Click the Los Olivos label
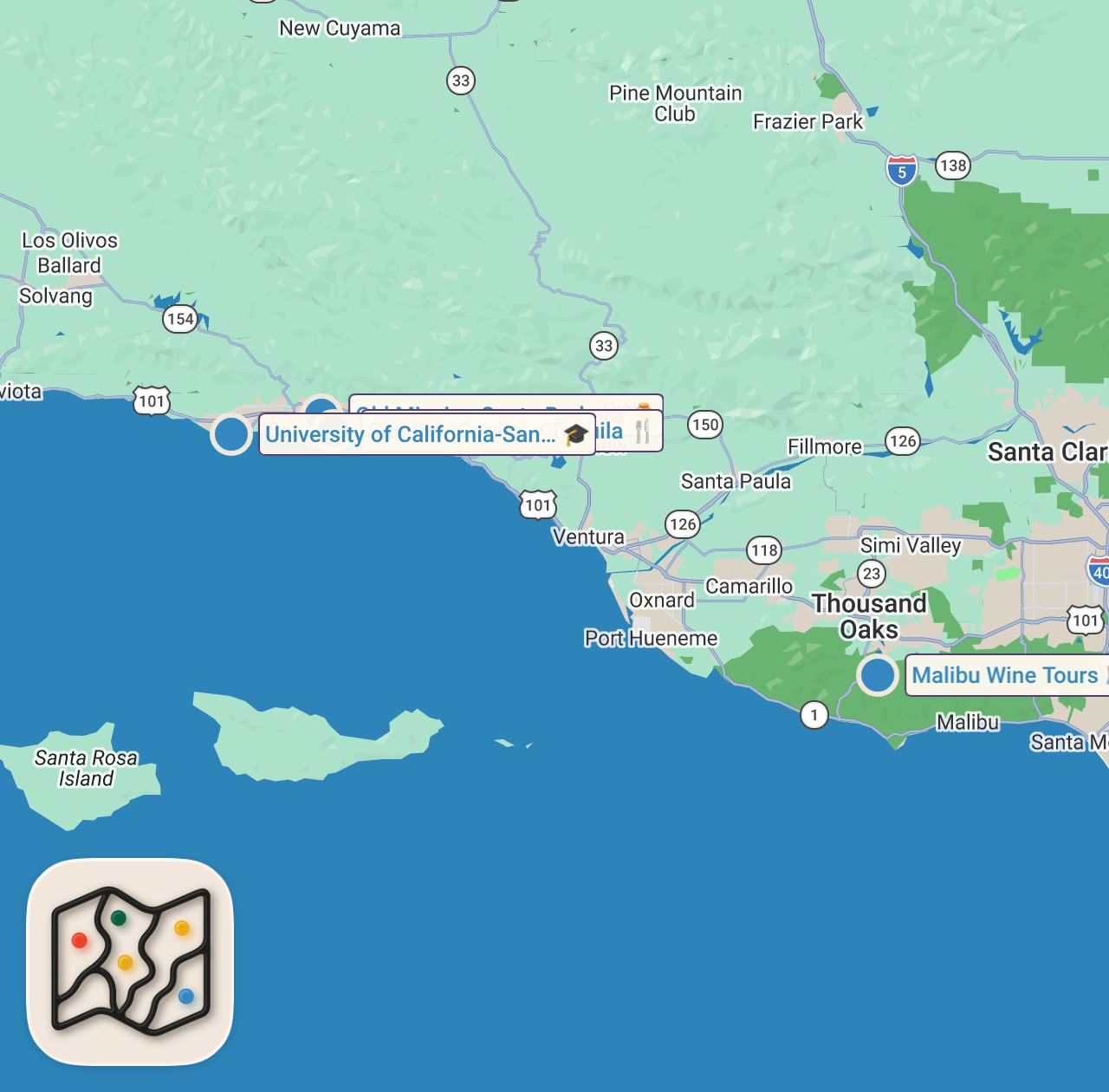The width and height of the screenshot is (1109, 1092). pos(70,240)
